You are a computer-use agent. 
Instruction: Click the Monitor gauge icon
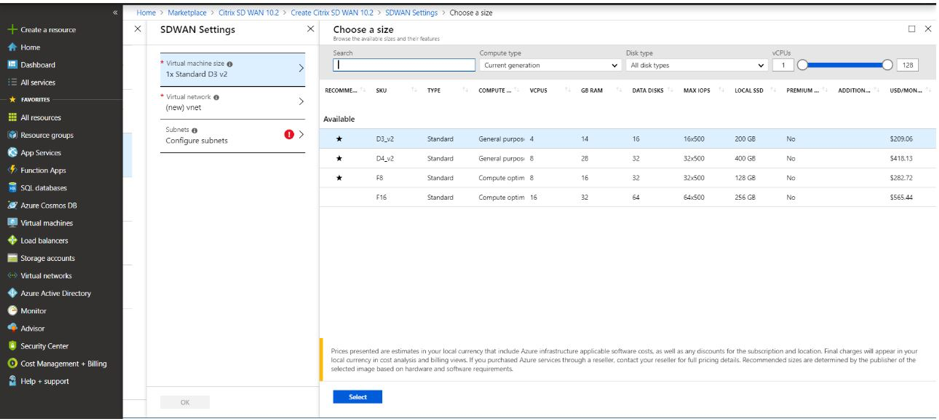coord(12,311)
